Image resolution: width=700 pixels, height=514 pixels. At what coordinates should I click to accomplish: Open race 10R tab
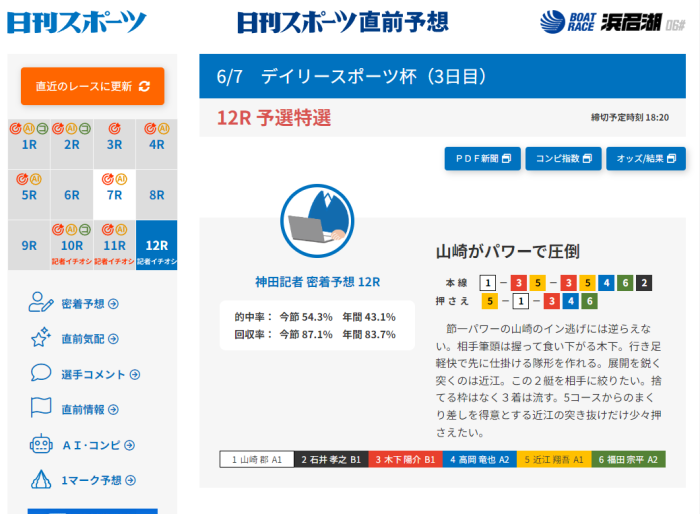(x=72, y=245)
